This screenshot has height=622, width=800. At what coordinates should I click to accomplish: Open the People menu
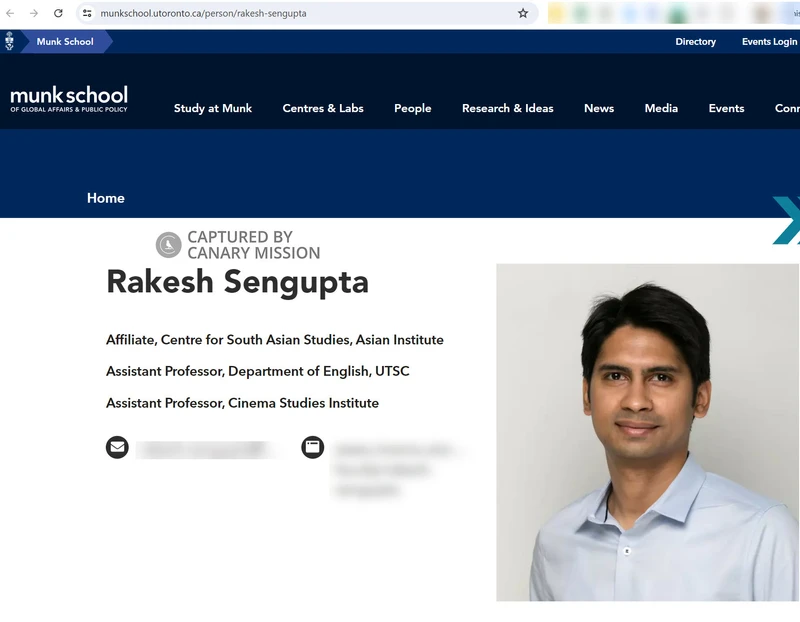(x=413, y=108)
